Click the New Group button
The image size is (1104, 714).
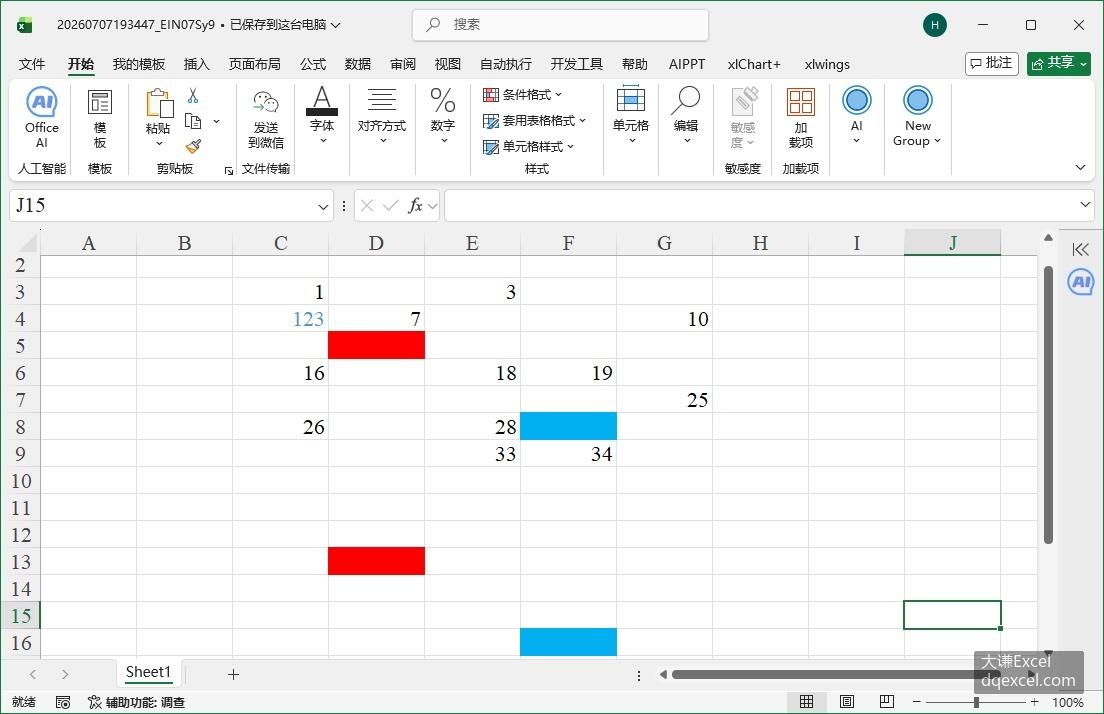pyautogui.click(x=917, y=117)
